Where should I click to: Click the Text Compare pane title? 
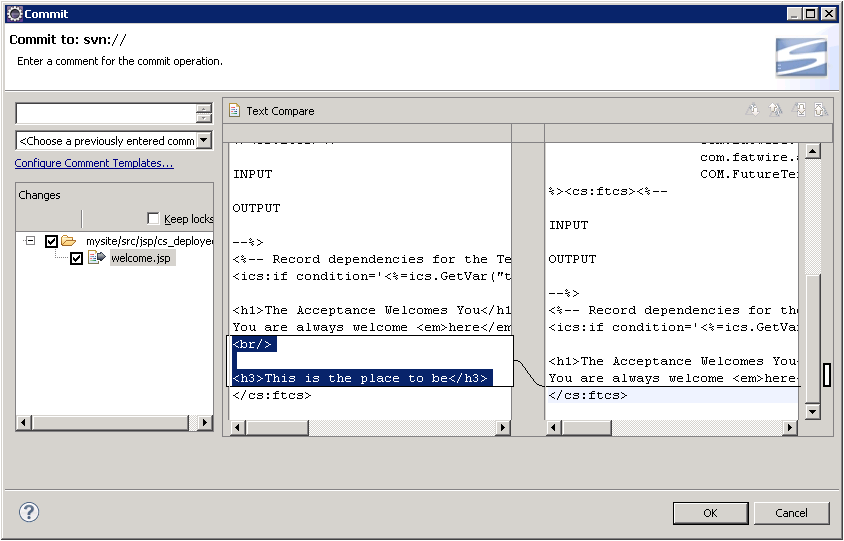click(280, 111)
